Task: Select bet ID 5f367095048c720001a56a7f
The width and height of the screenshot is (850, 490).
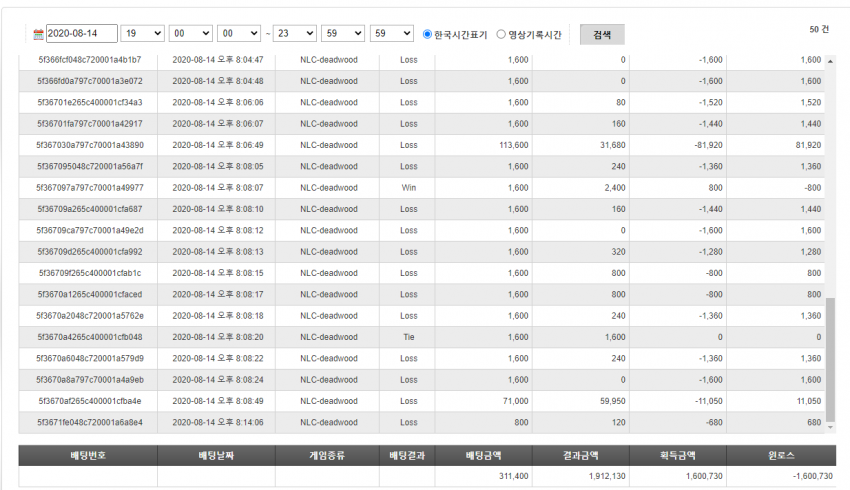Action: [x=90, y=166]
